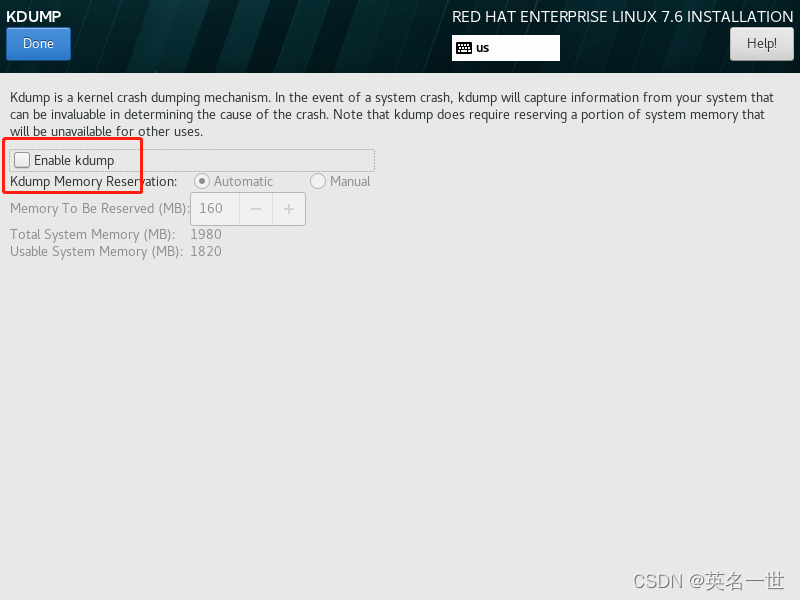The image size is (800, 600).
Task: Click the Enable kdump label text
Action: pyautogui.click(x=74, y=160)
